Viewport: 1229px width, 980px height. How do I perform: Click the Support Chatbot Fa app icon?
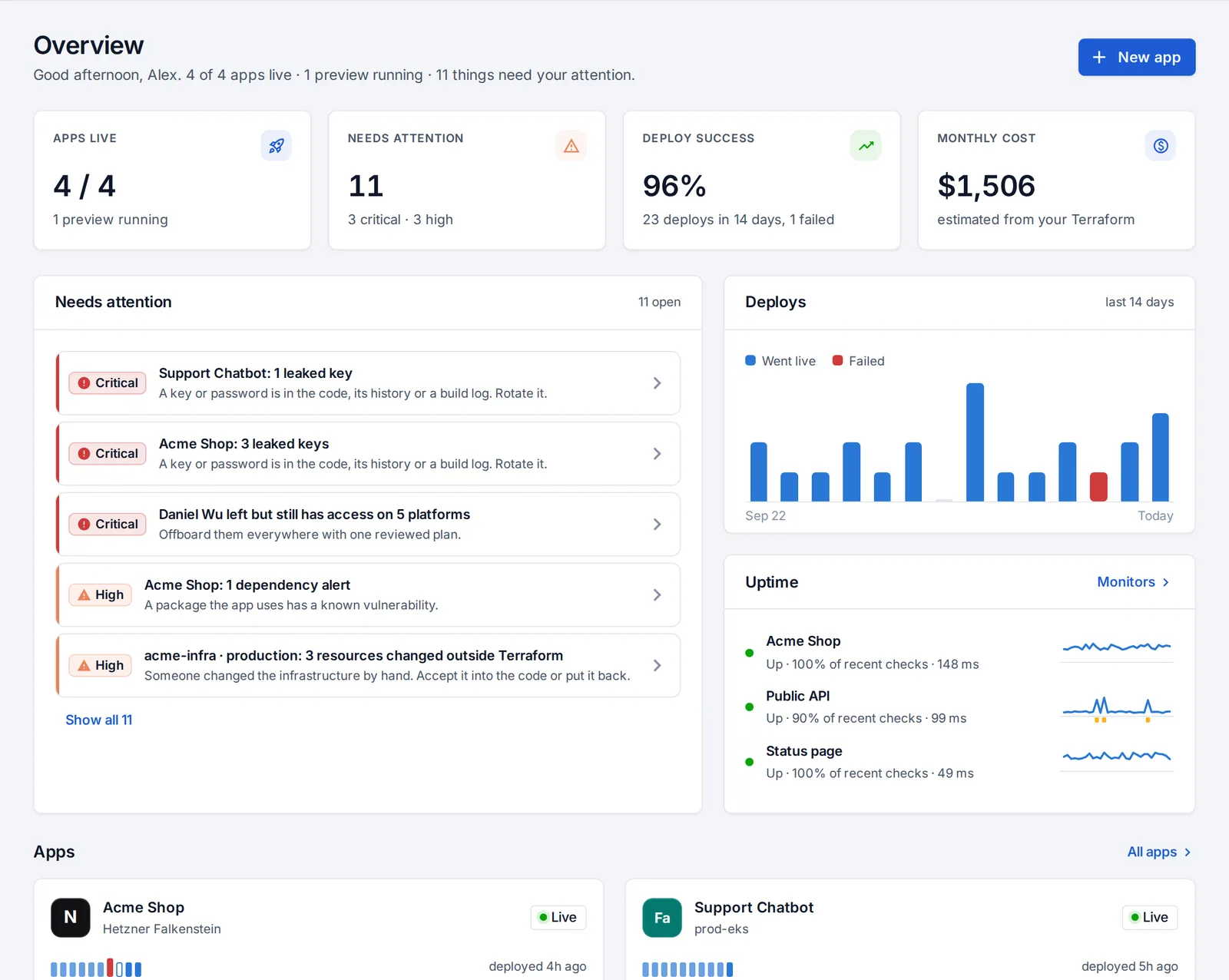coord(662,918)
